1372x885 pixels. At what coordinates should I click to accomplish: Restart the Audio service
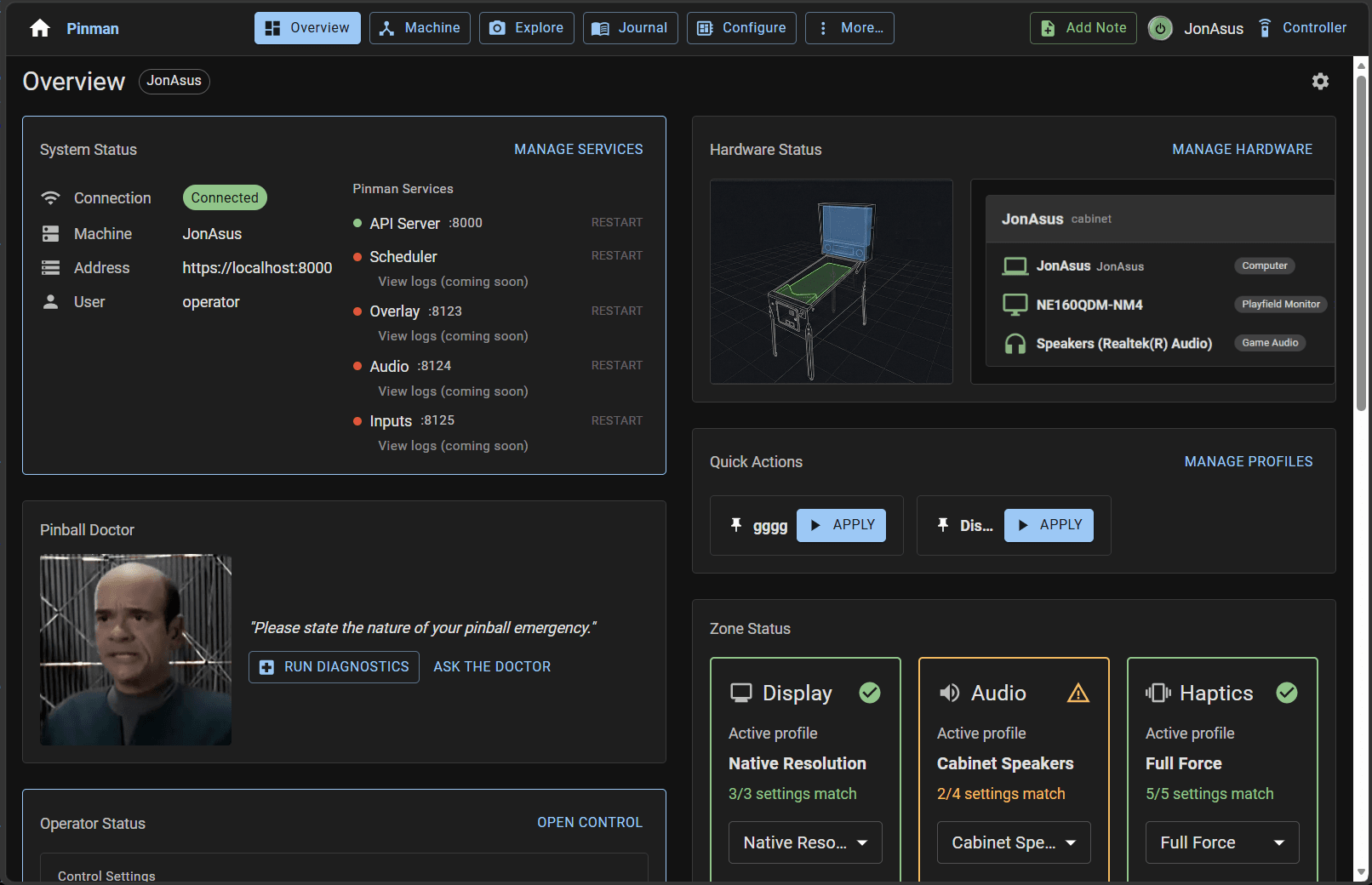[x=617, y=365]
